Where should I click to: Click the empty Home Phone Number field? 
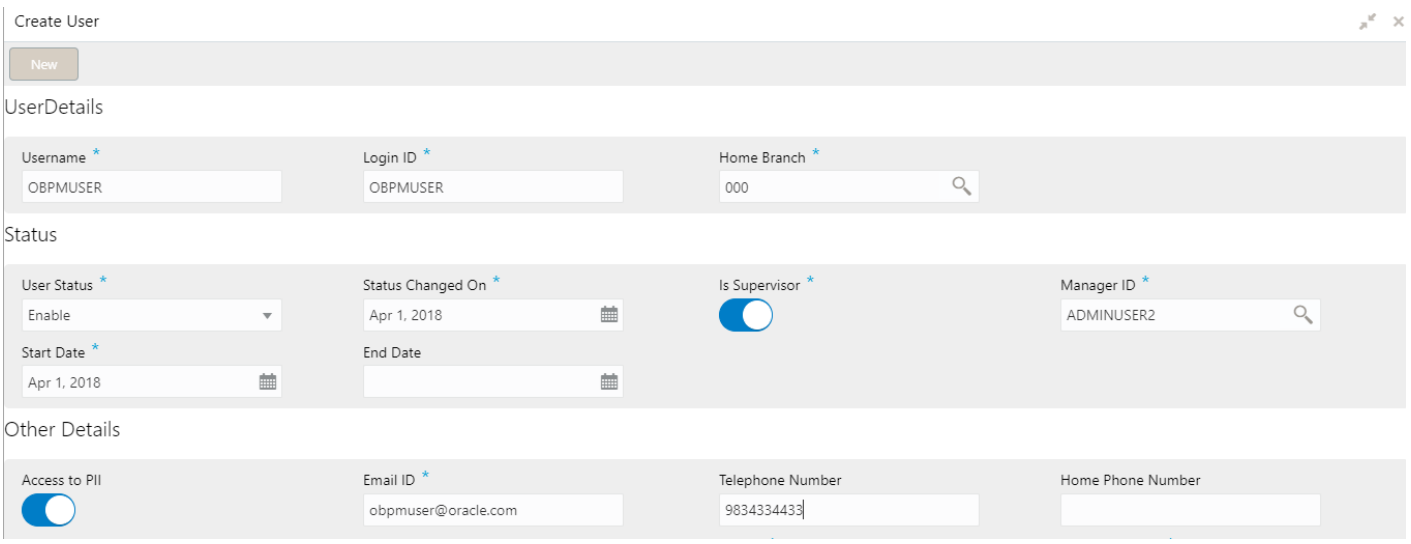pos(1190,510)
